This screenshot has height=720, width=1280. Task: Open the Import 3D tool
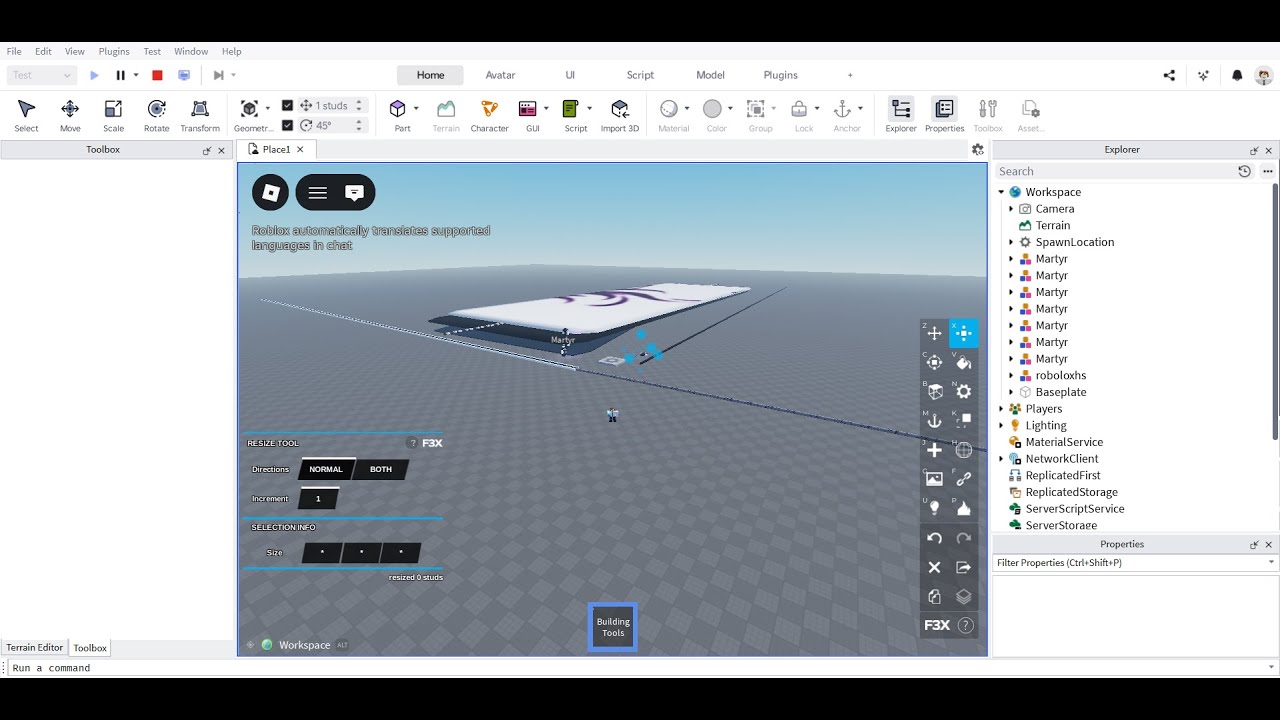click(x=620, y=115)
